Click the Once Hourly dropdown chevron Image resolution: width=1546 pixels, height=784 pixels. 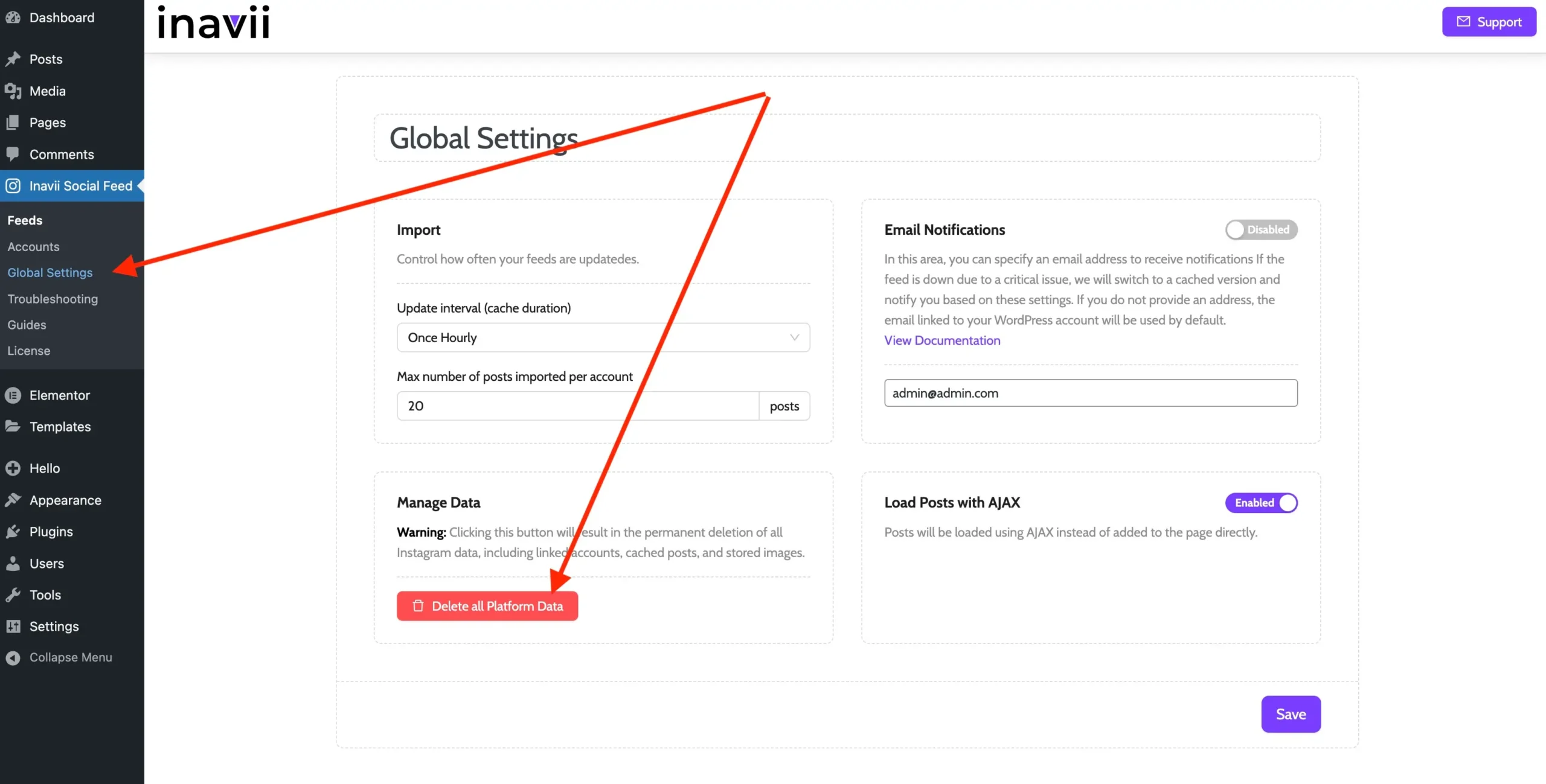pyautogui.click(x=794, y=337)
